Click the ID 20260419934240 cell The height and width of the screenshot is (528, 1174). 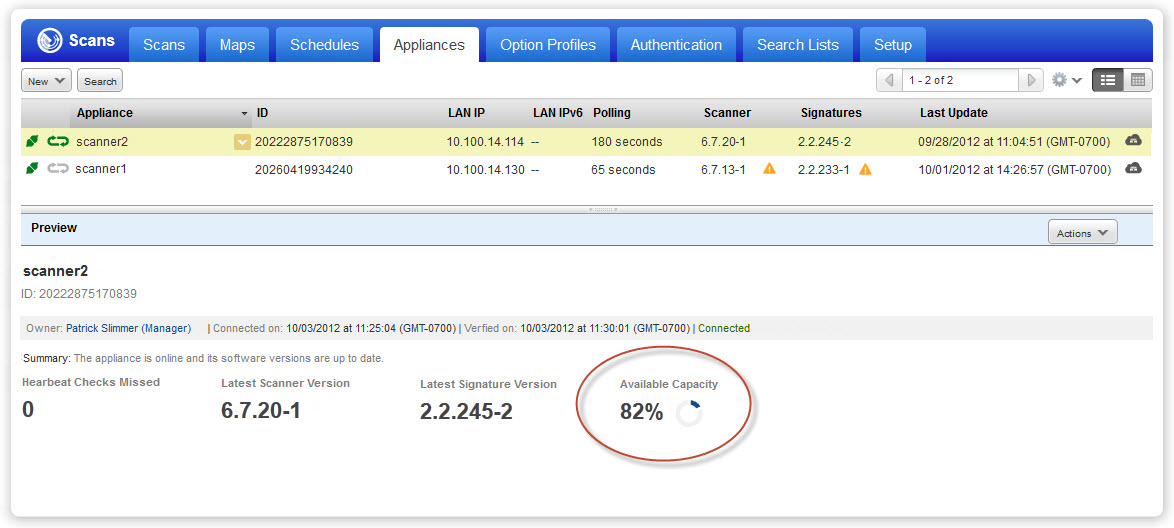[304, 170]
